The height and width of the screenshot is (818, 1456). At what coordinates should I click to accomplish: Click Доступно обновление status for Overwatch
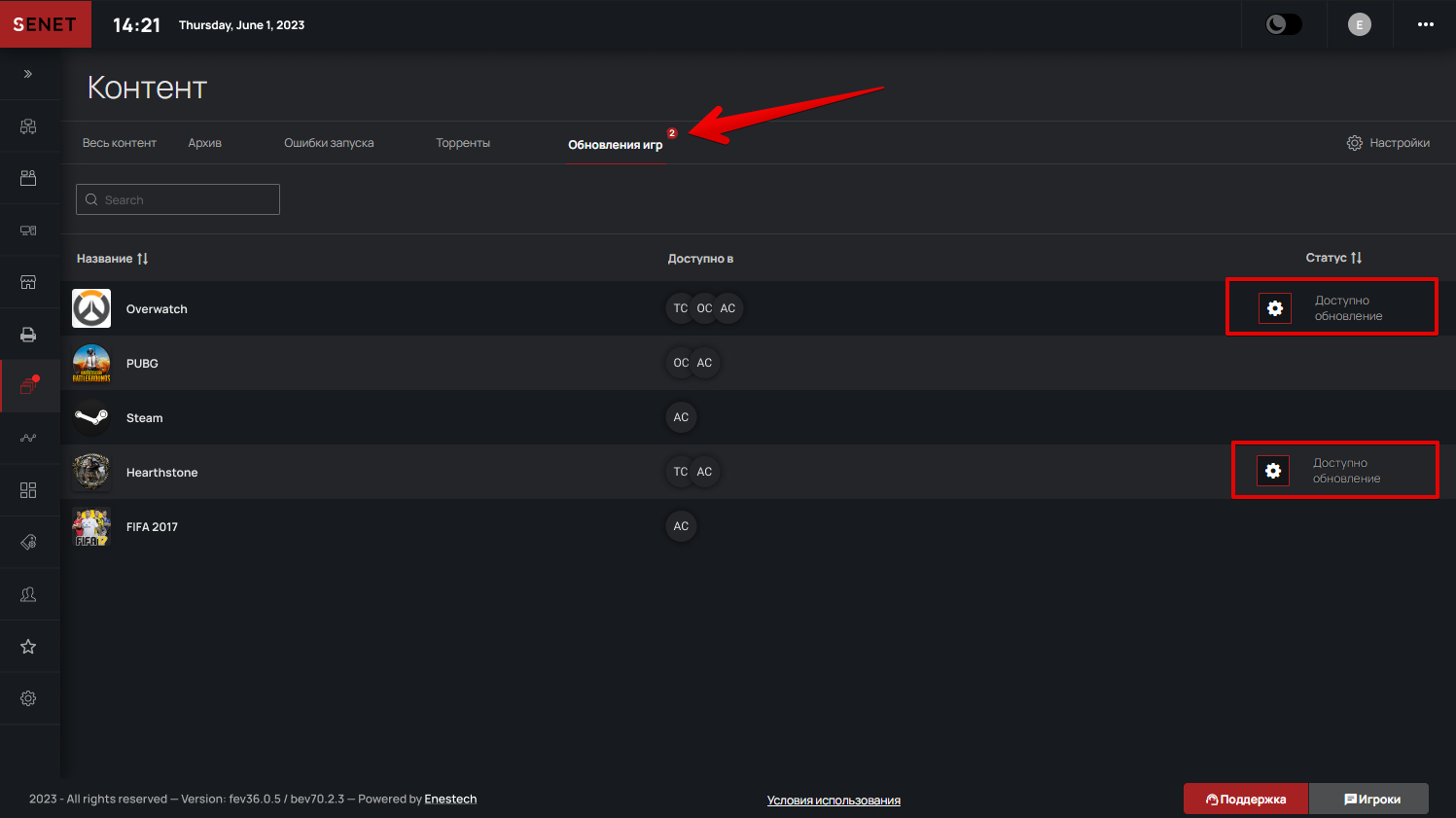pyautogui.click(x=1348, y=308)
